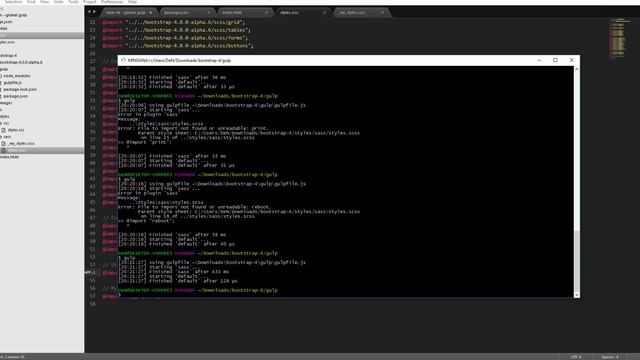Click the reboot import error line in terminal
The height and width of the screenshot is (360, 640).
coord(194,207)
